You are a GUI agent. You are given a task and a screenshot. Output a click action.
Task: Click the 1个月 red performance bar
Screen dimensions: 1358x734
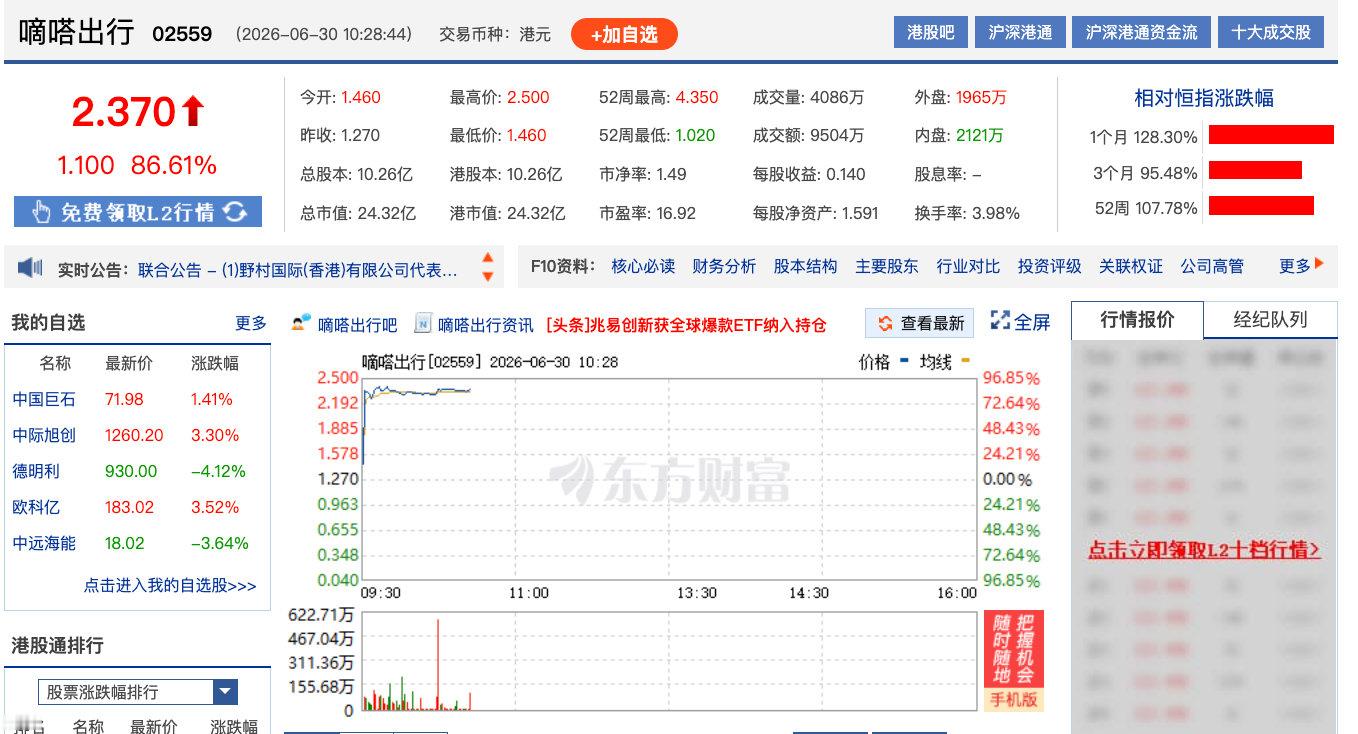point(1271,135)
